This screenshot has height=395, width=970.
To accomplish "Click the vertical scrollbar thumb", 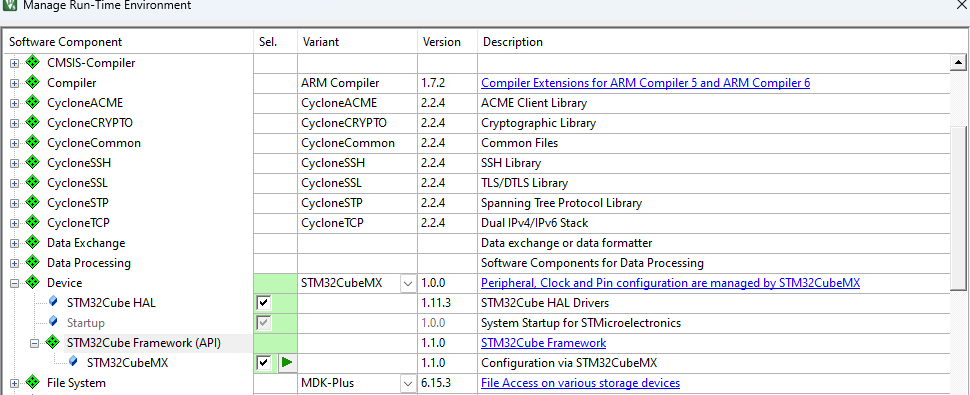I will coord(958,207).
